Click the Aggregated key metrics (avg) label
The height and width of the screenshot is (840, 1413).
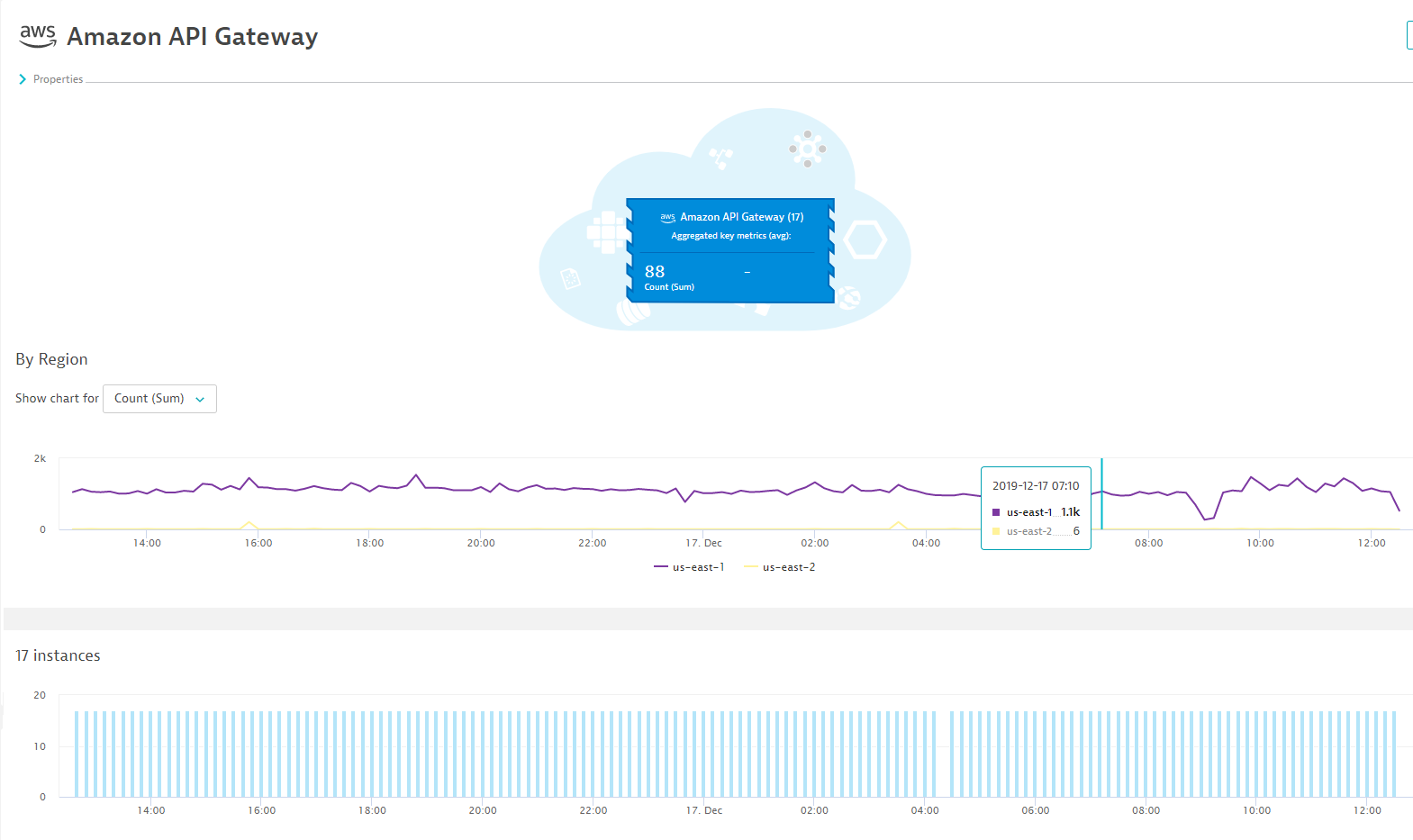[730, 236]
